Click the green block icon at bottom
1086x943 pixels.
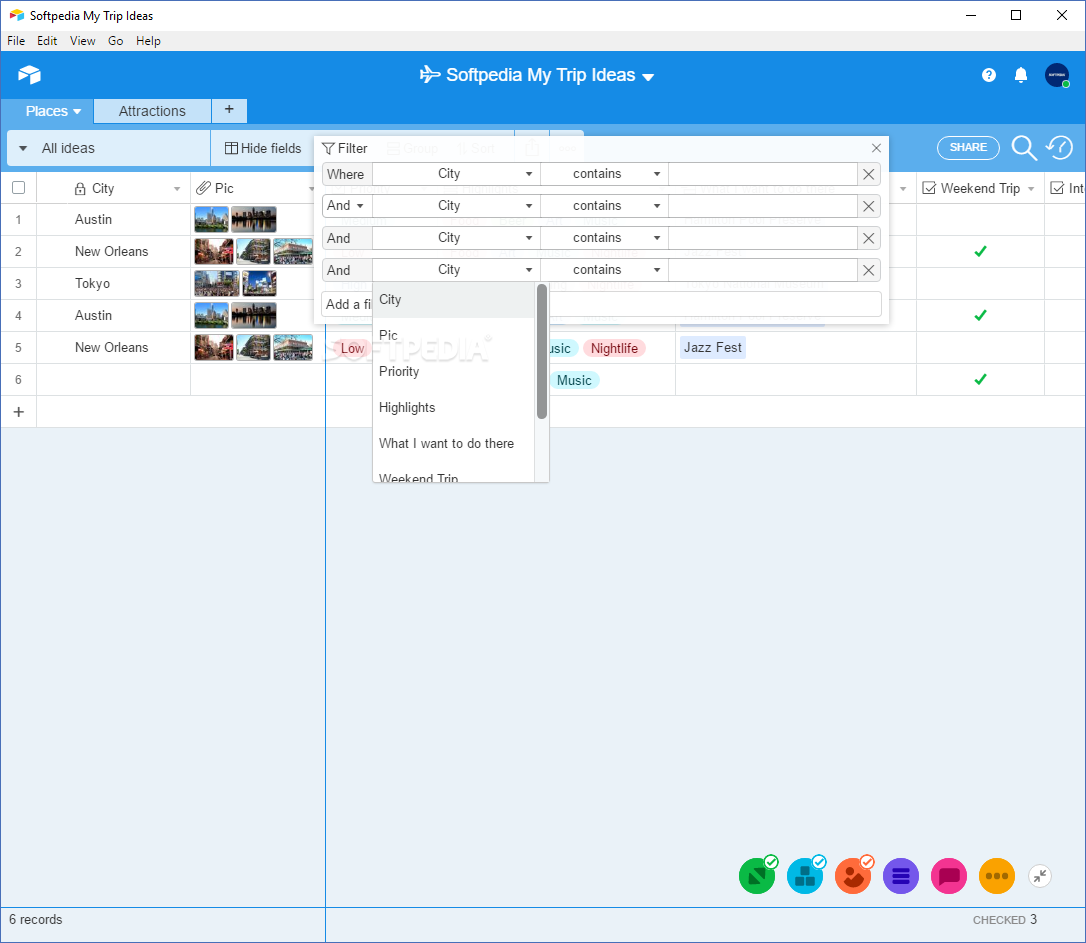click(x=758, y=876)
